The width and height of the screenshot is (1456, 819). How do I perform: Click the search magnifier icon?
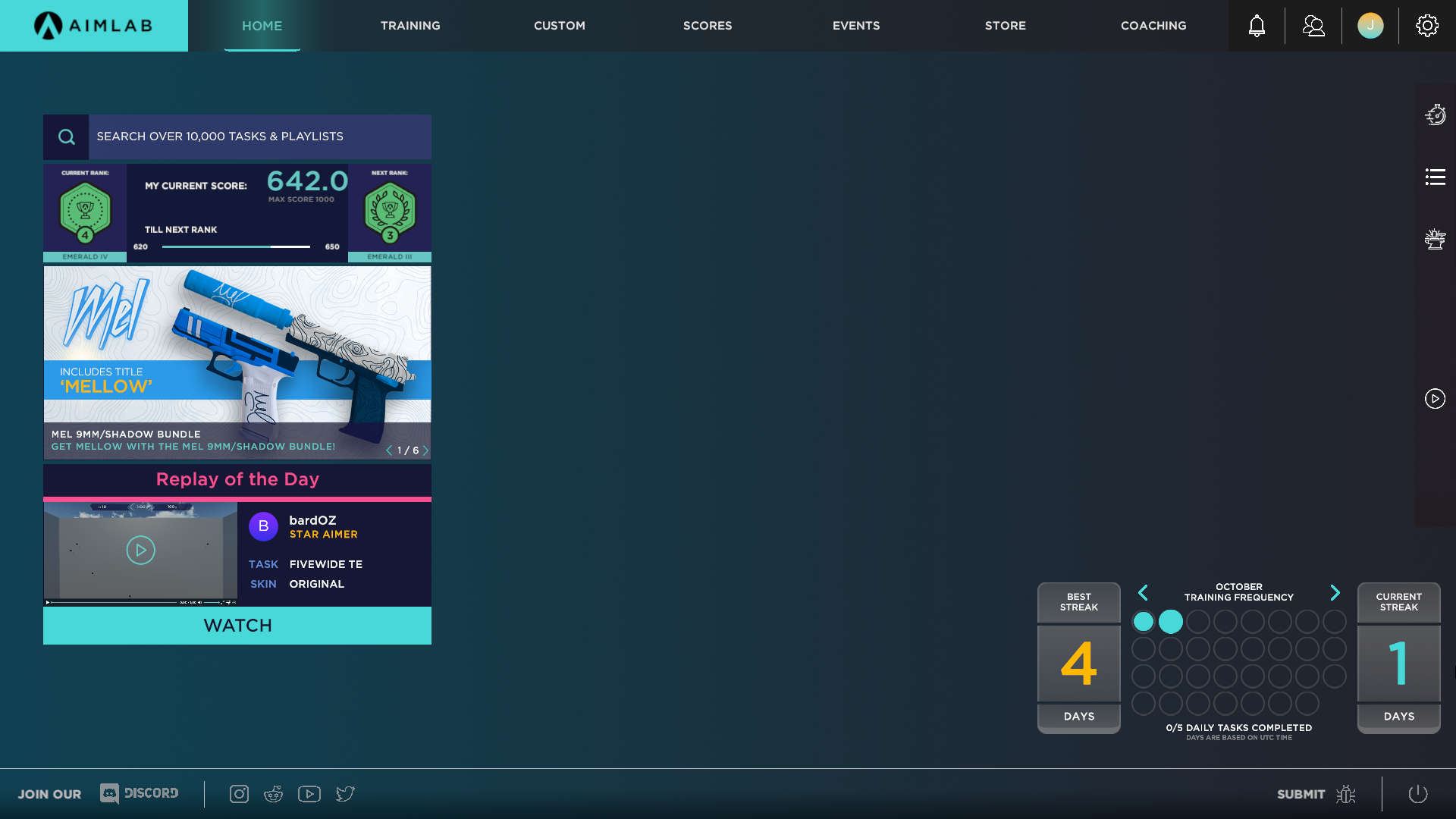(x=66, y=136)
